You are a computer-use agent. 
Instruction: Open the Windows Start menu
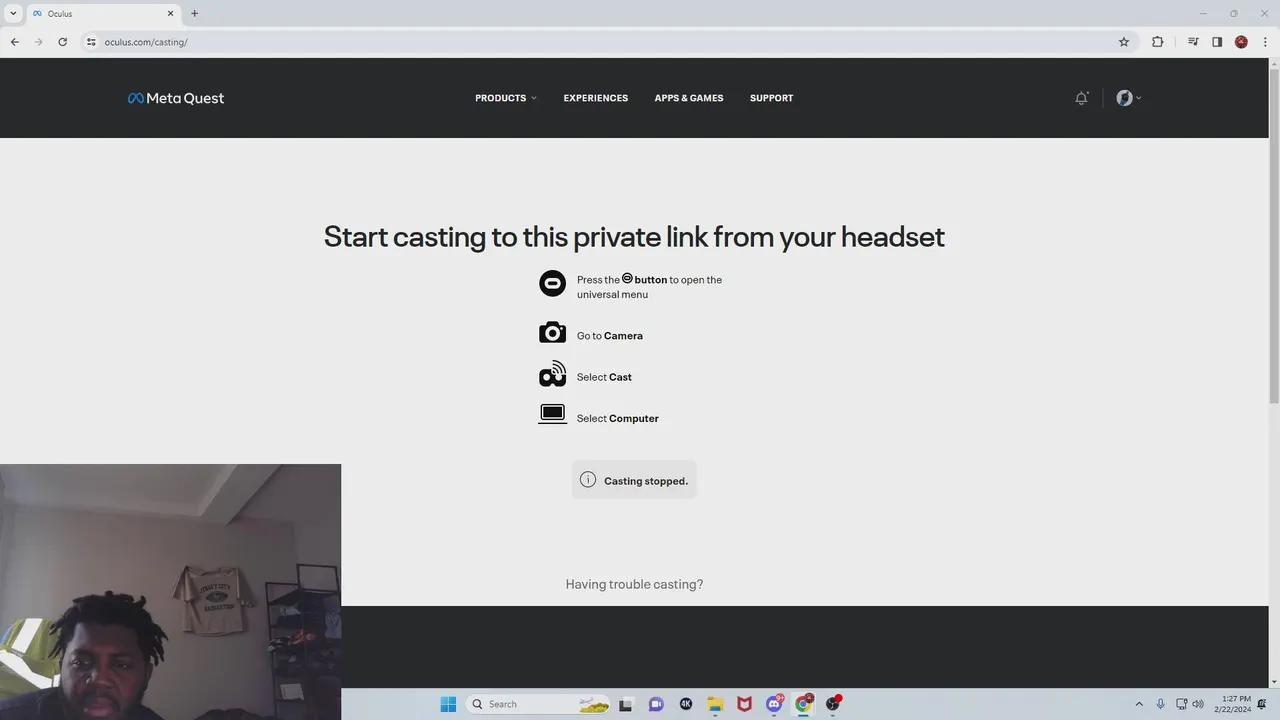coord(448,704)
